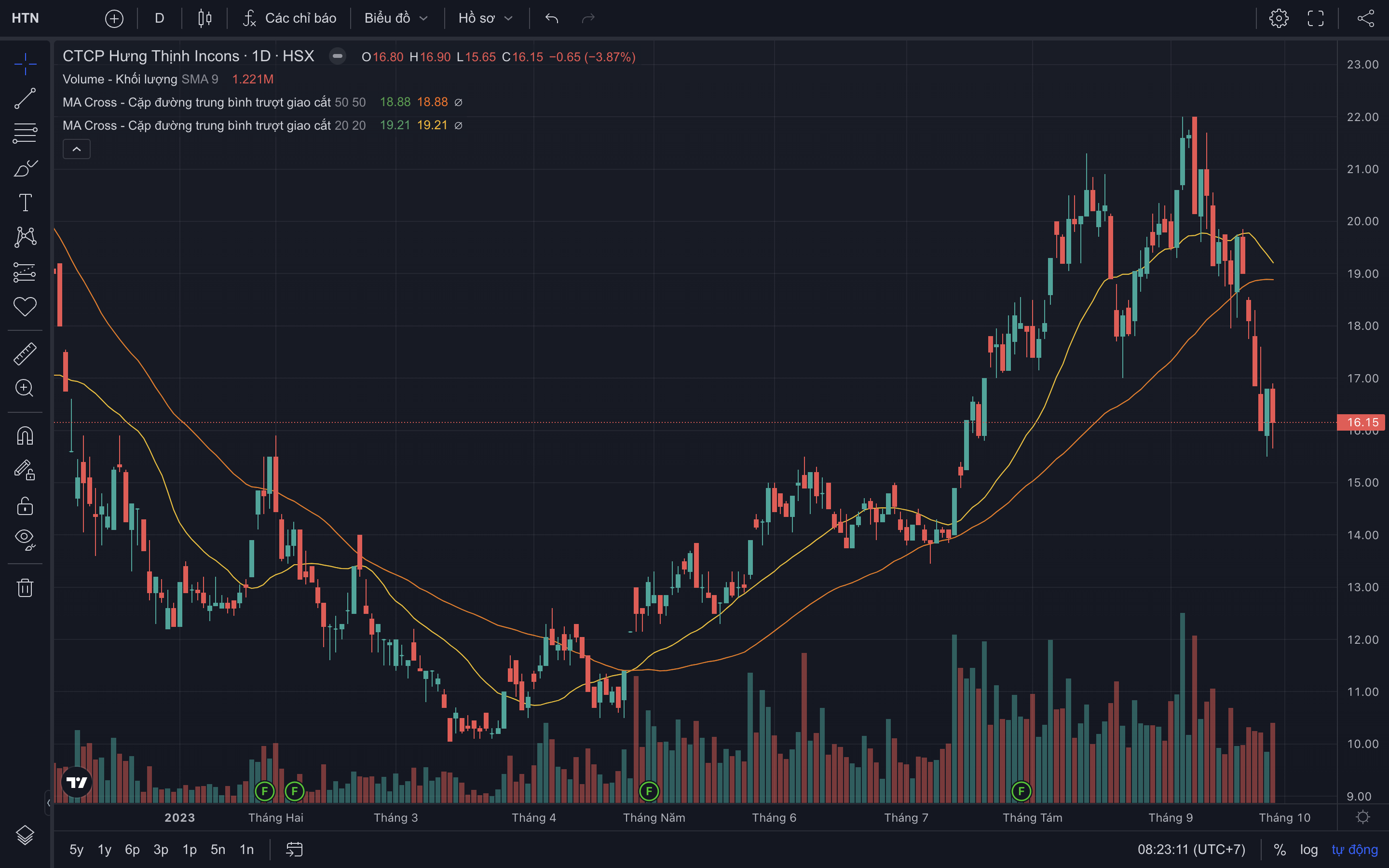
Task: Open the first F event marker near Tháng Hai
Action: point(265,792)
